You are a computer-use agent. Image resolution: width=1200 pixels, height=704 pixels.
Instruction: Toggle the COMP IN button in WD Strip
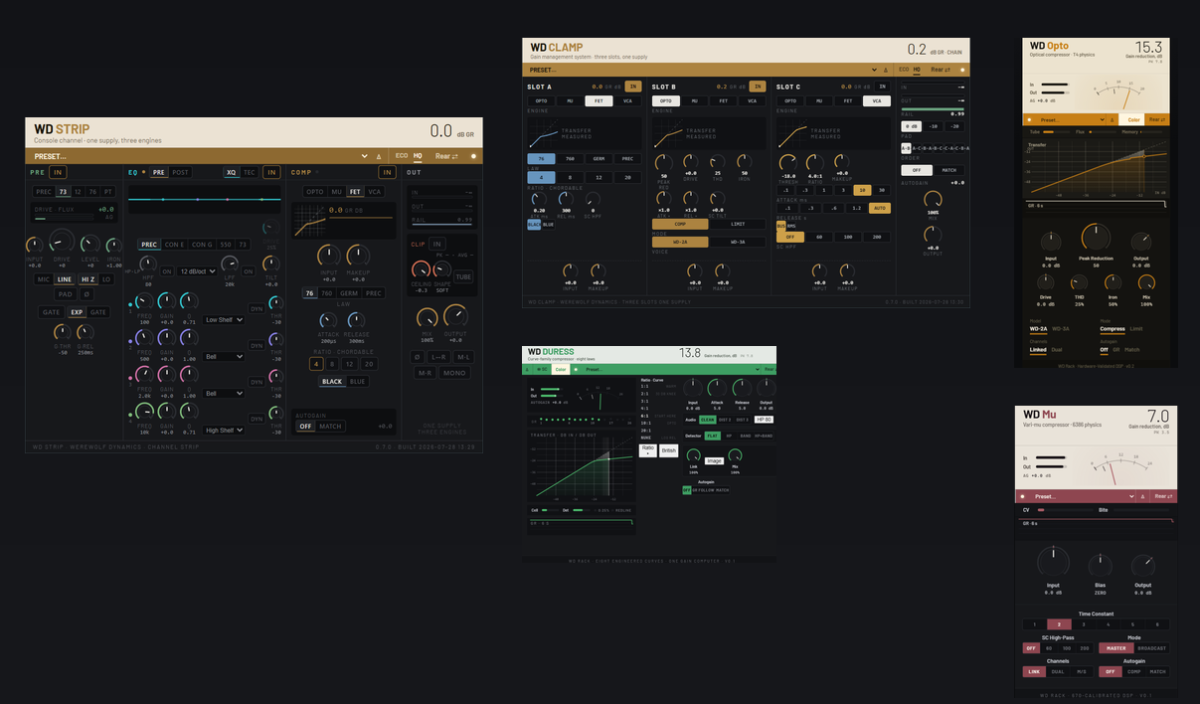coord(387,172)
